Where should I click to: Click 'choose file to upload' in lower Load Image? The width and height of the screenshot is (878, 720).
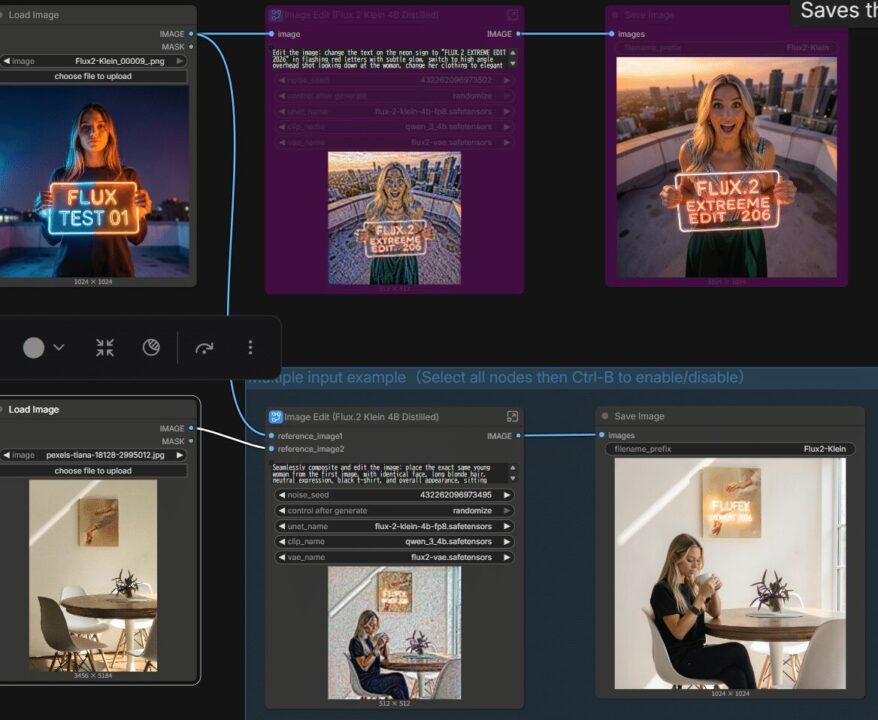click(x=93, y=471)
